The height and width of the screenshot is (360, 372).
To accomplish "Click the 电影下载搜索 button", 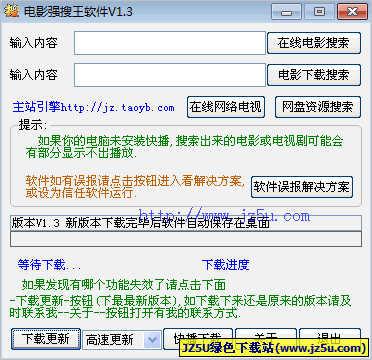I will coord(314,75).
